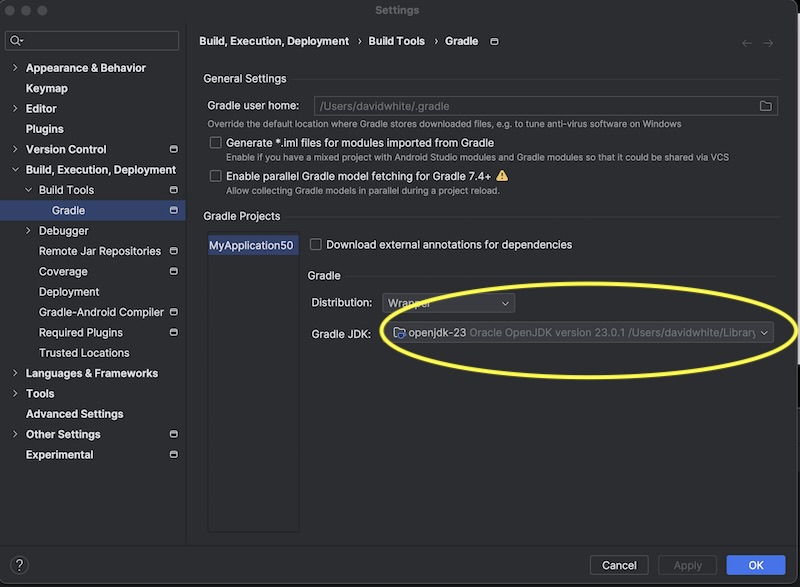Image resolution: width=800 pixels, height=587 pixels.
Task: Enable Generate *.iml files for imported modules
Action: [215, 143]
